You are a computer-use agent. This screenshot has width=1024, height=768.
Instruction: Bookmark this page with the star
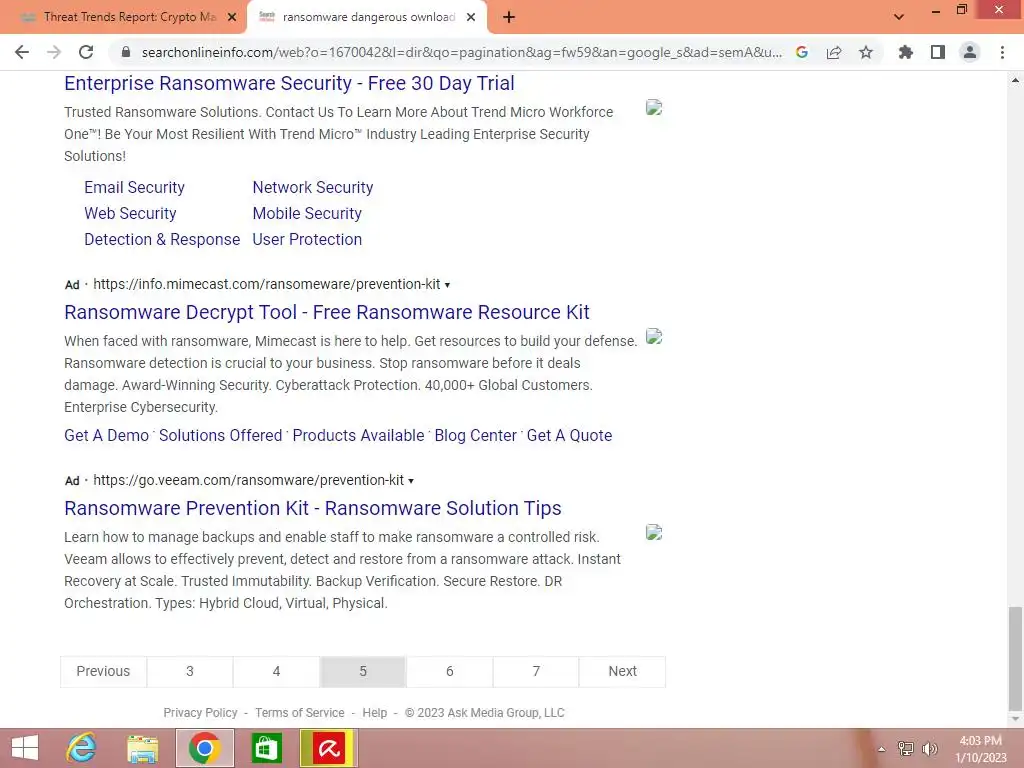pos(866,52)
